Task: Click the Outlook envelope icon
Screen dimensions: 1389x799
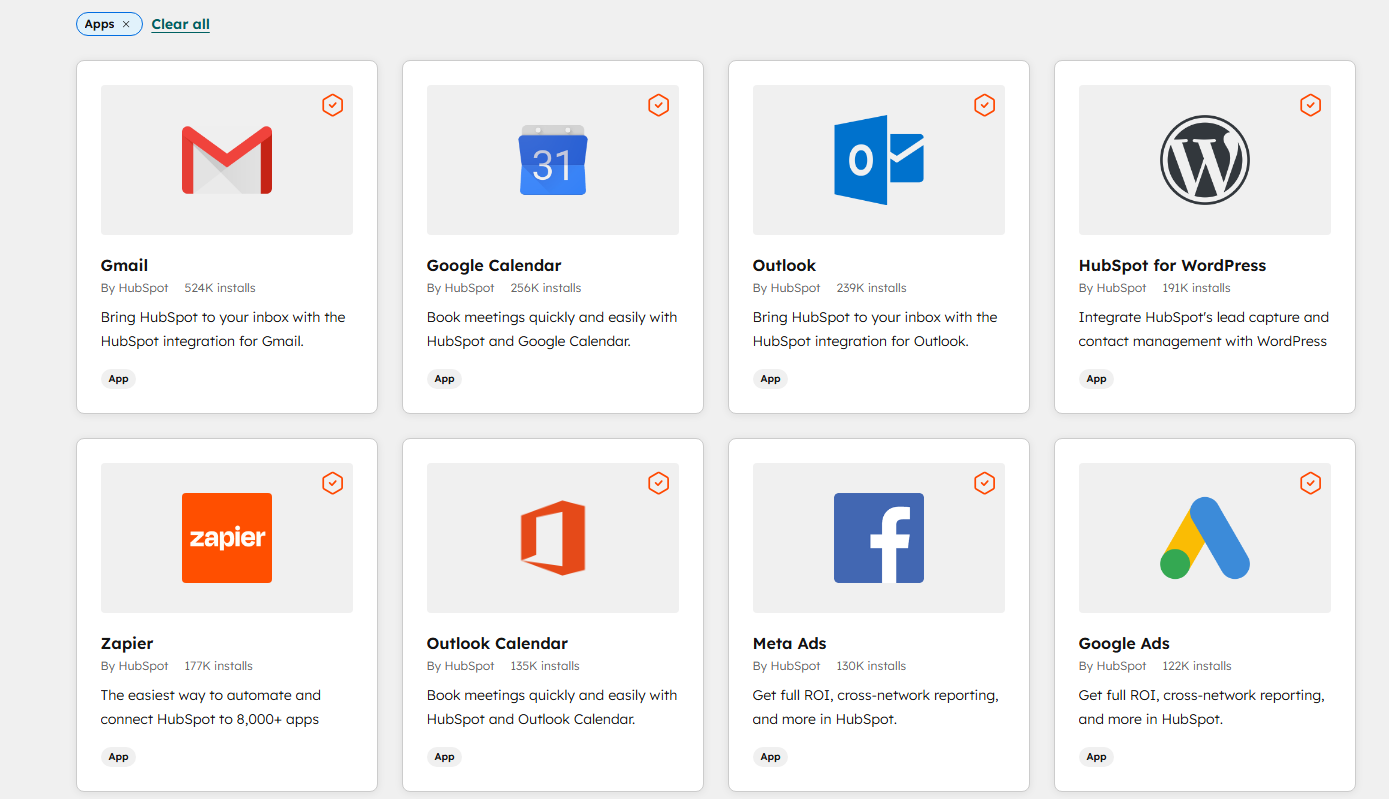Action: coord(878,158)
